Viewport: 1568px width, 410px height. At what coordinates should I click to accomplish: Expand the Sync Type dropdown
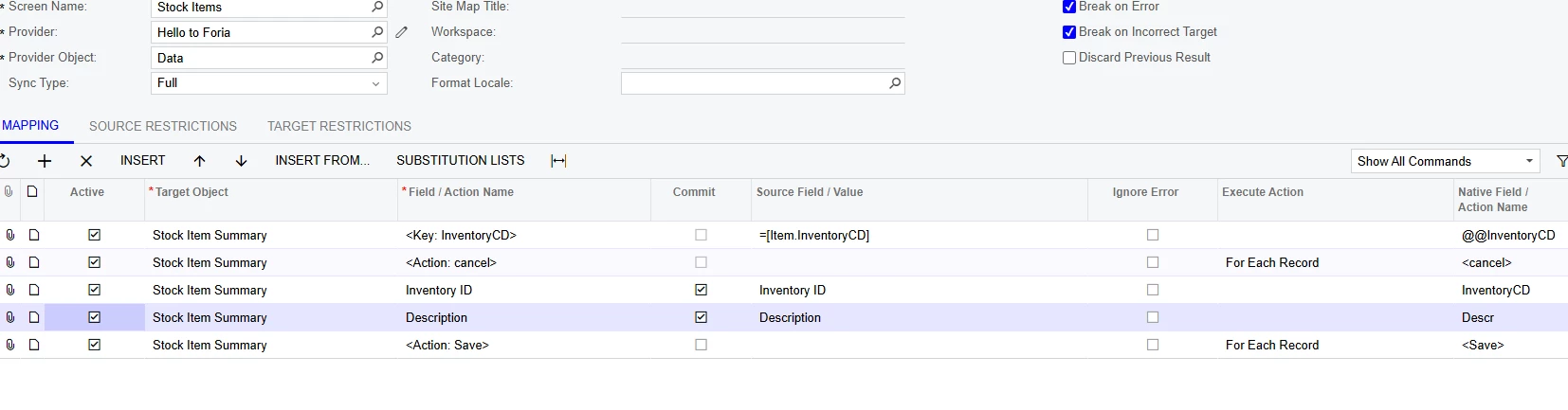click(x=376, y=83)
